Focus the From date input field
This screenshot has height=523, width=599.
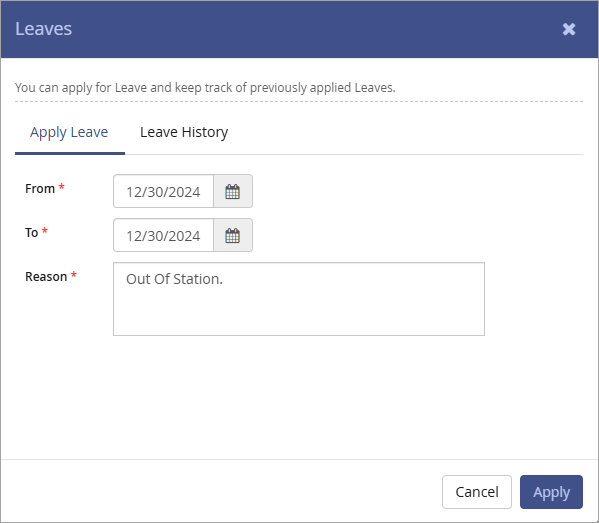(164, 191)
